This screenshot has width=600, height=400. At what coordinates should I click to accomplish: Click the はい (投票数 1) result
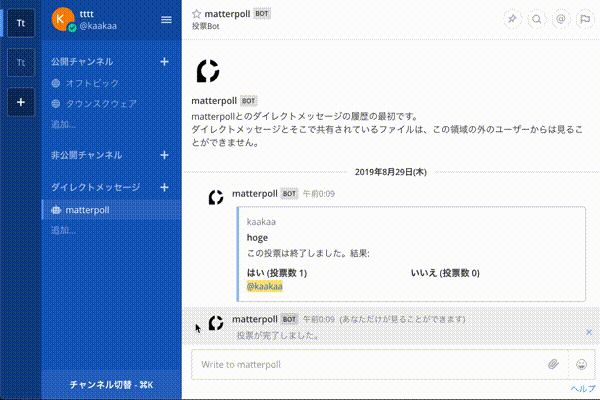[277, 273]
